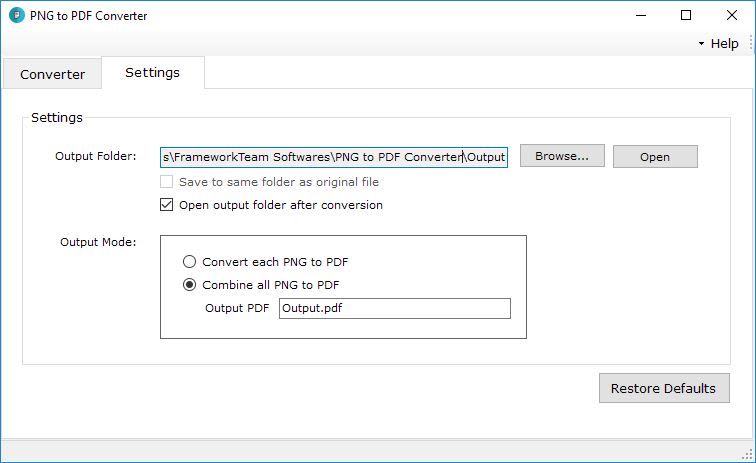This screenshot has height=463, width=756.
Task: Switch to the Converter tab
Action: [52, 74]
